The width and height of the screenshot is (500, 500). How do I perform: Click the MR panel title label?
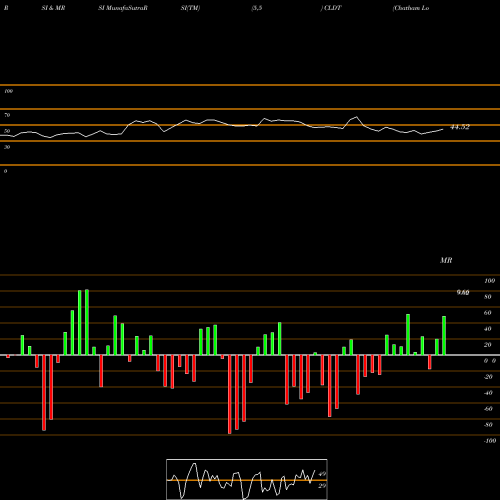[446, 260]
